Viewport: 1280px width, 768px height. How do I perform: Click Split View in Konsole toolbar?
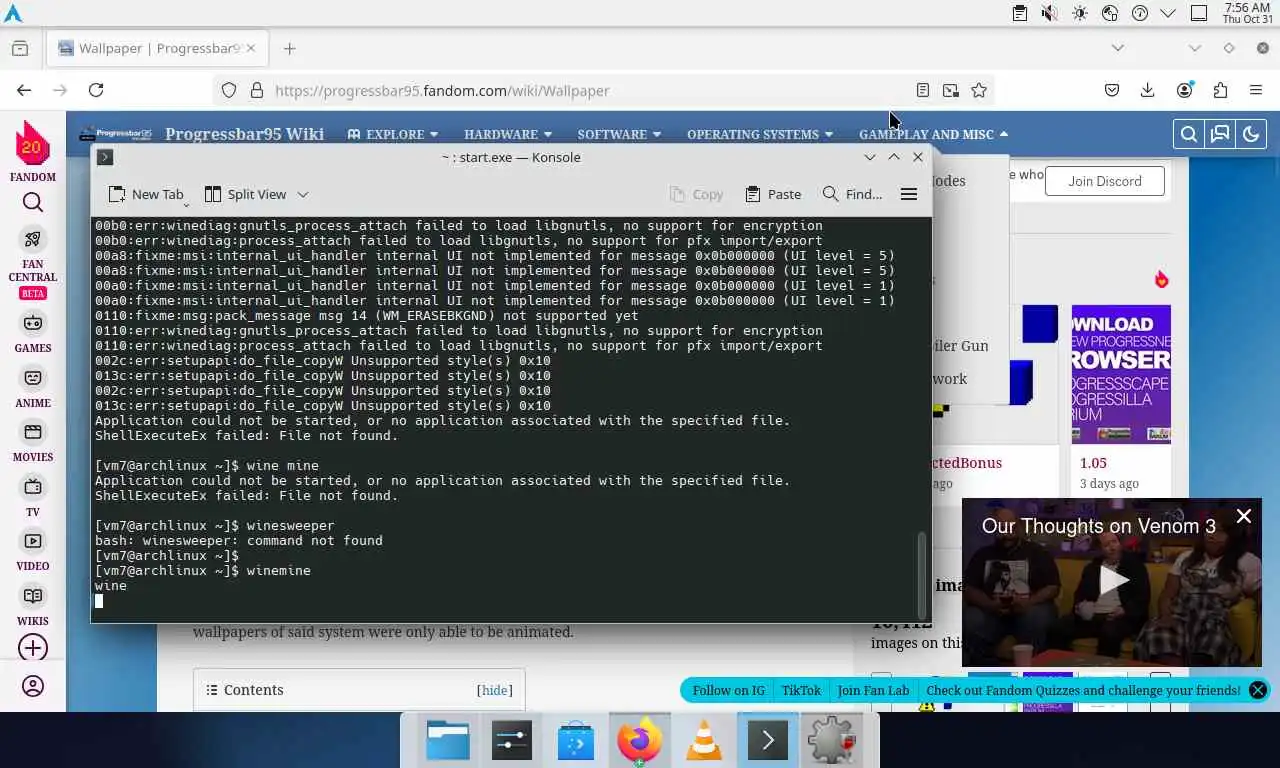(x=245, y=194)
